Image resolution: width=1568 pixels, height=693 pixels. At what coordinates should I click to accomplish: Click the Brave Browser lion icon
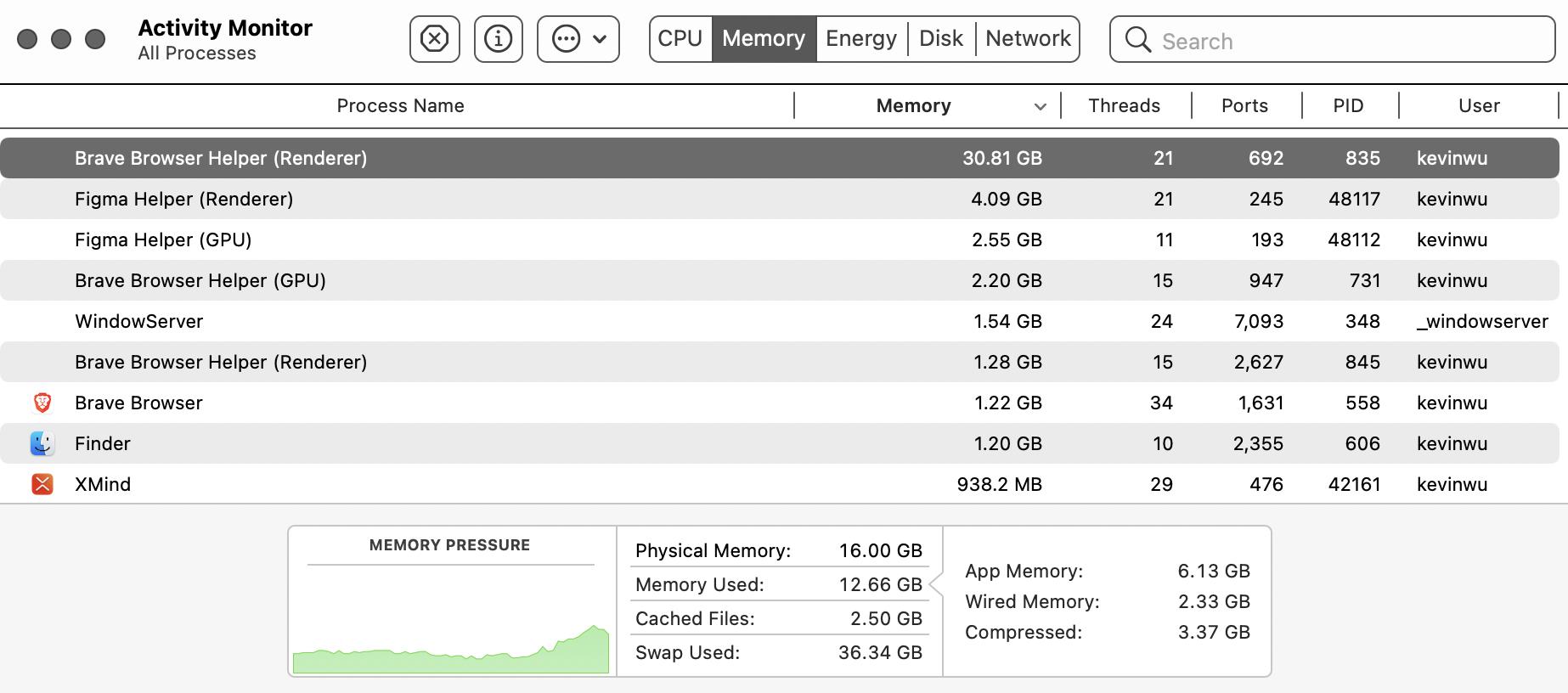(42, 403)
